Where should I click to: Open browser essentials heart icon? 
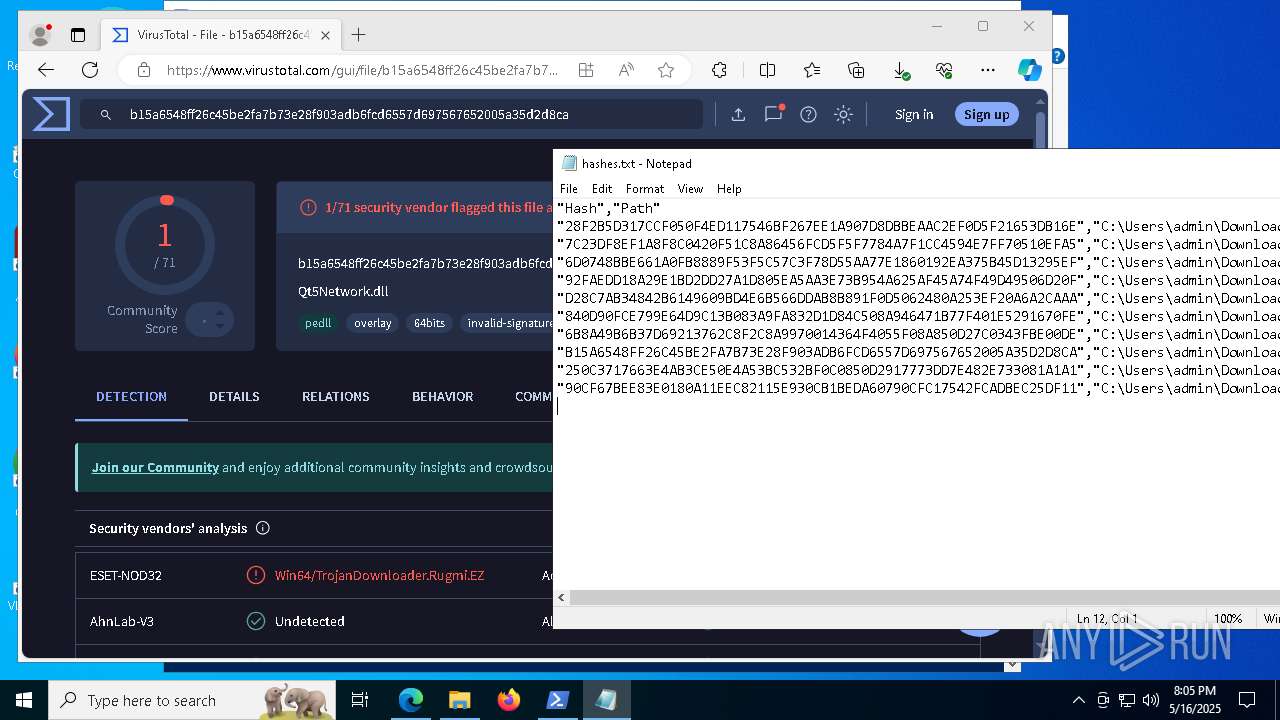click(x=944, y=70)
